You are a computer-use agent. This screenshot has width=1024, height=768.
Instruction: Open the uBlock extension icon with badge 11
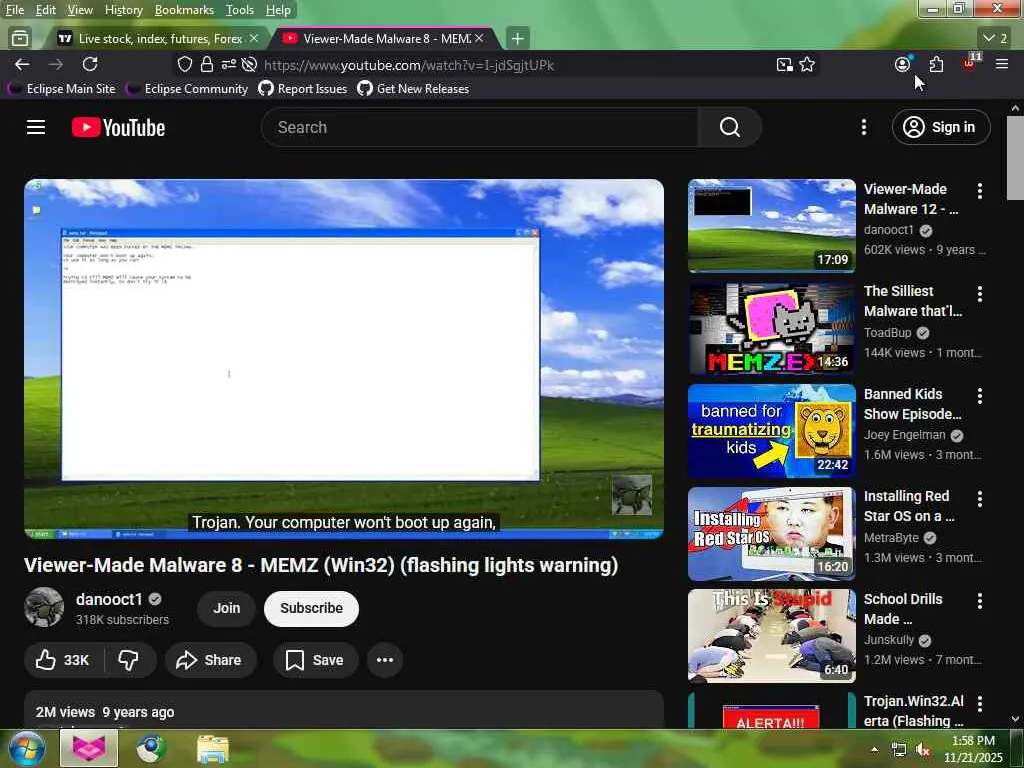[x=970, y=63]
